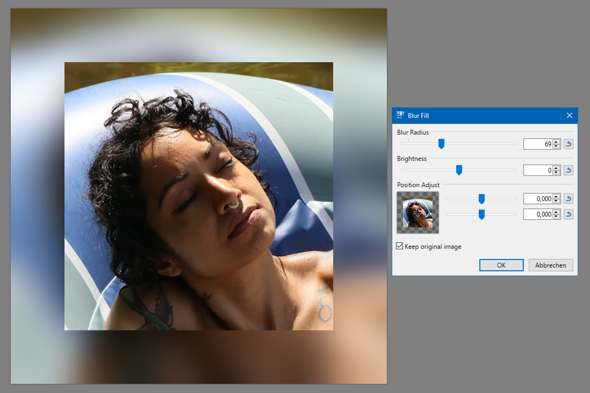Click the Blur Fill title bar icon
The image size is (590, 393).
400,115
